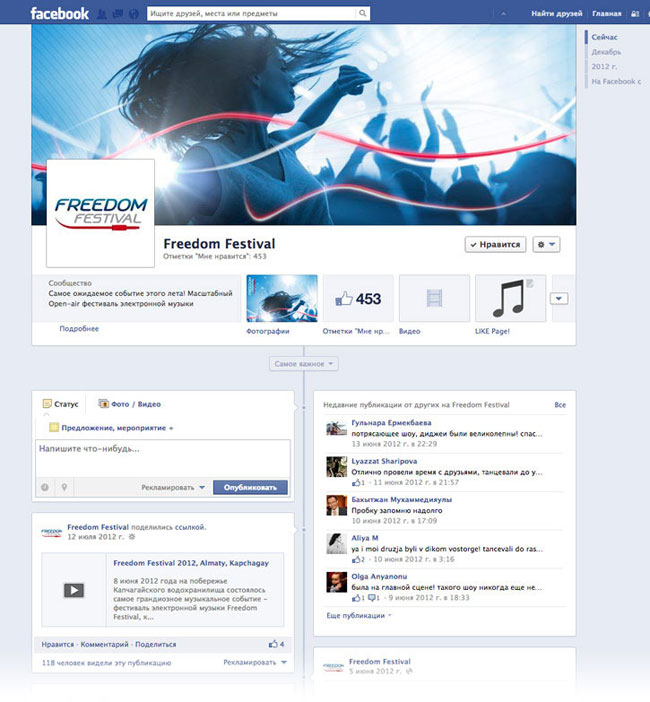The image size is (650, 702).
Task: Open notifications globe icon in header
Action: pyautogui.click(x=133, y=14)
